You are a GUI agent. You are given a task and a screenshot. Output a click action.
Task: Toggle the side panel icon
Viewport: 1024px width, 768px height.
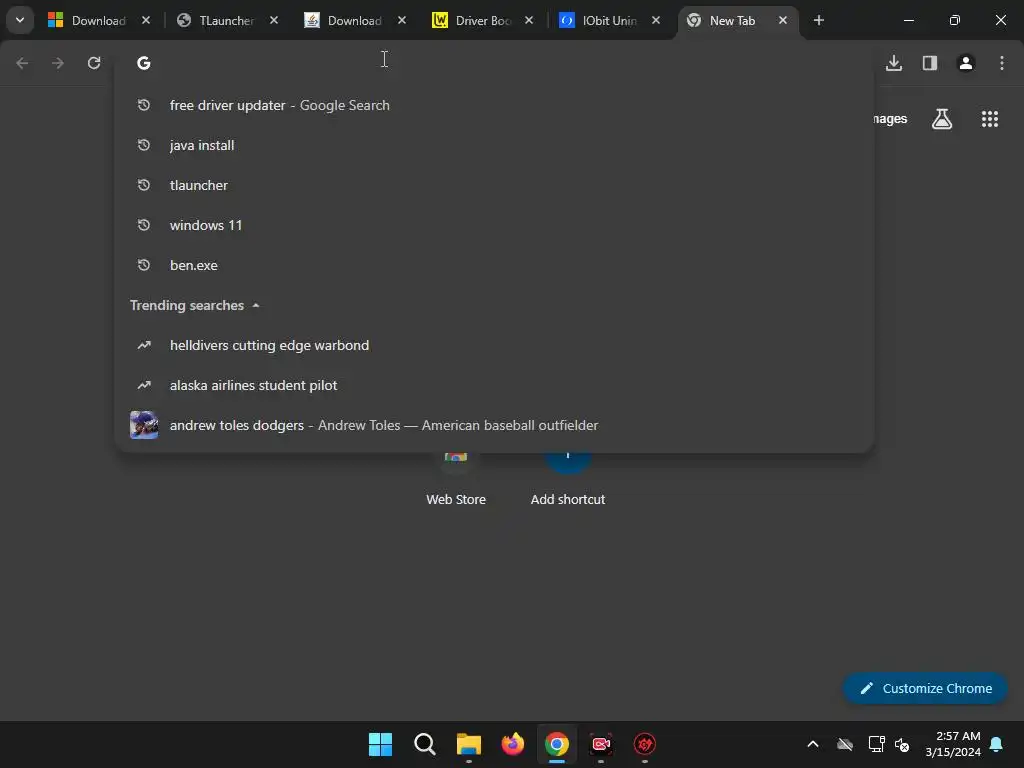point(930,63)
